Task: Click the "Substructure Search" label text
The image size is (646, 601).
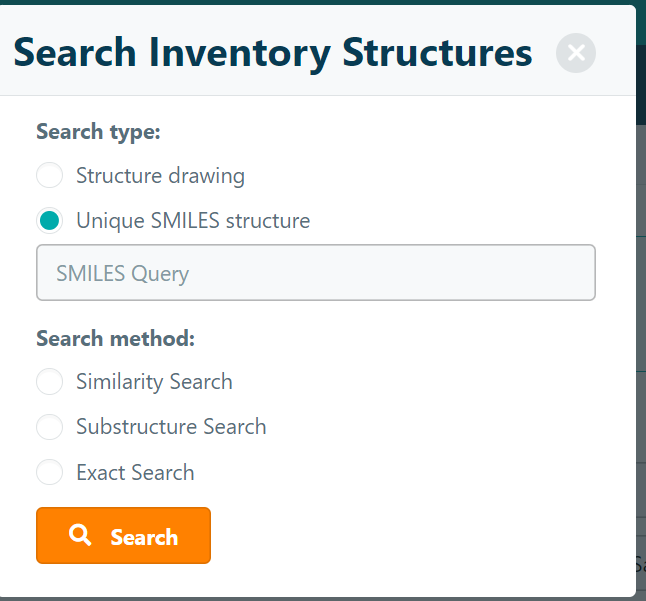Action: click(171, 427)
